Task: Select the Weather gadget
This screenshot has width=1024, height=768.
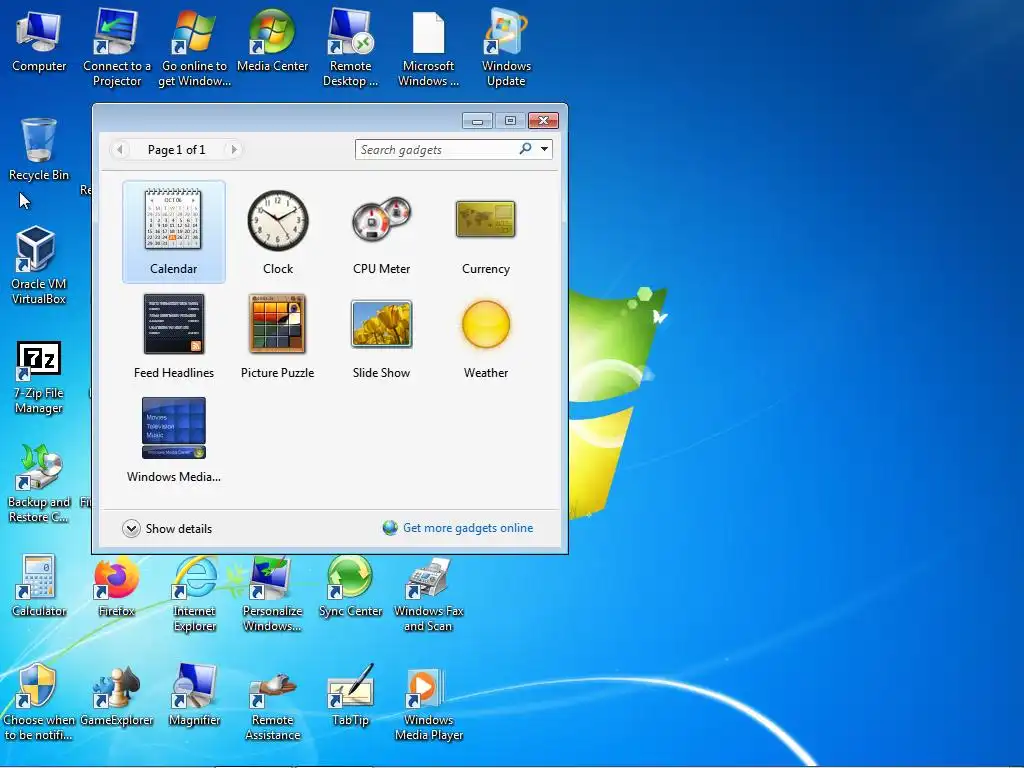Action: pyautogui.click(x=485, y=336)
